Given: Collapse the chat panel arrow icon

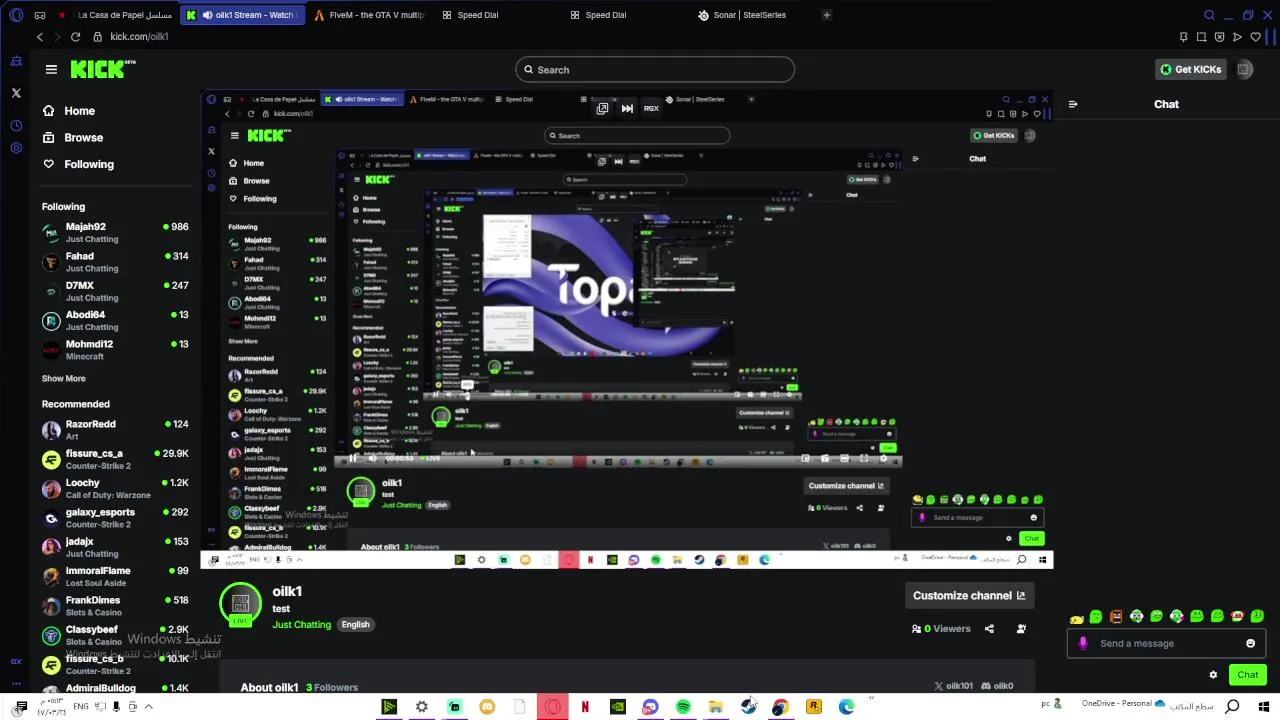Looking at the screenshot, I should click(1073, 104).
